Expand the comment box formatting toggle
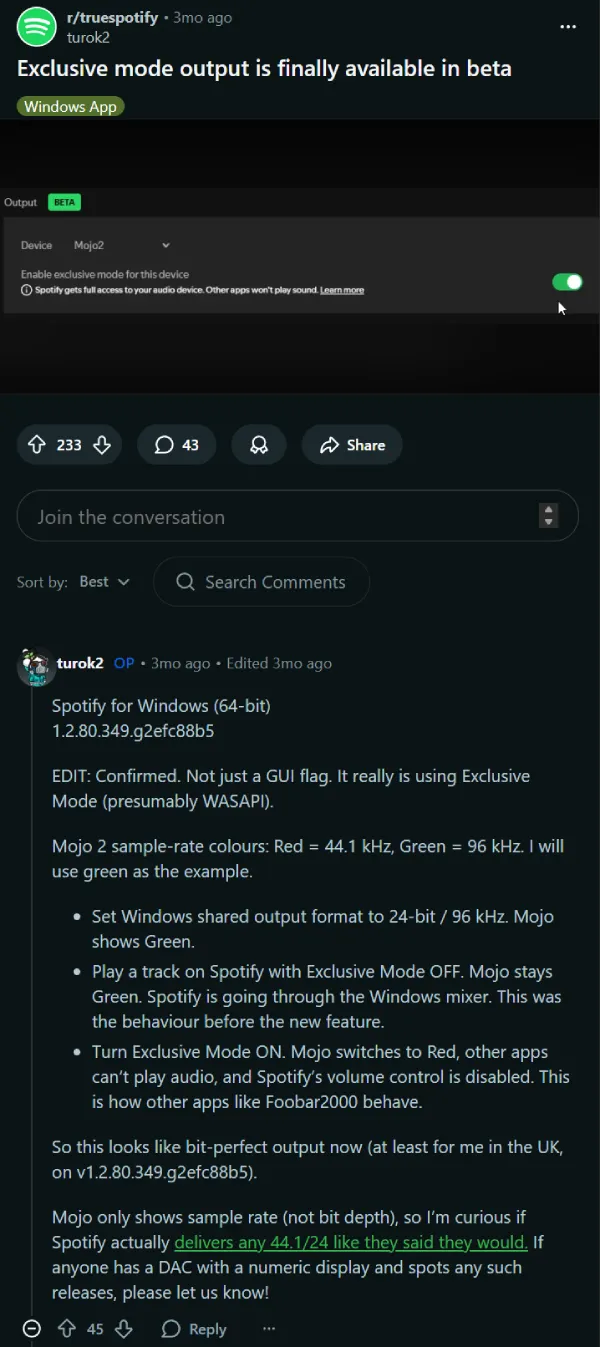This screenshot has height=1347, width=600. 548,516
